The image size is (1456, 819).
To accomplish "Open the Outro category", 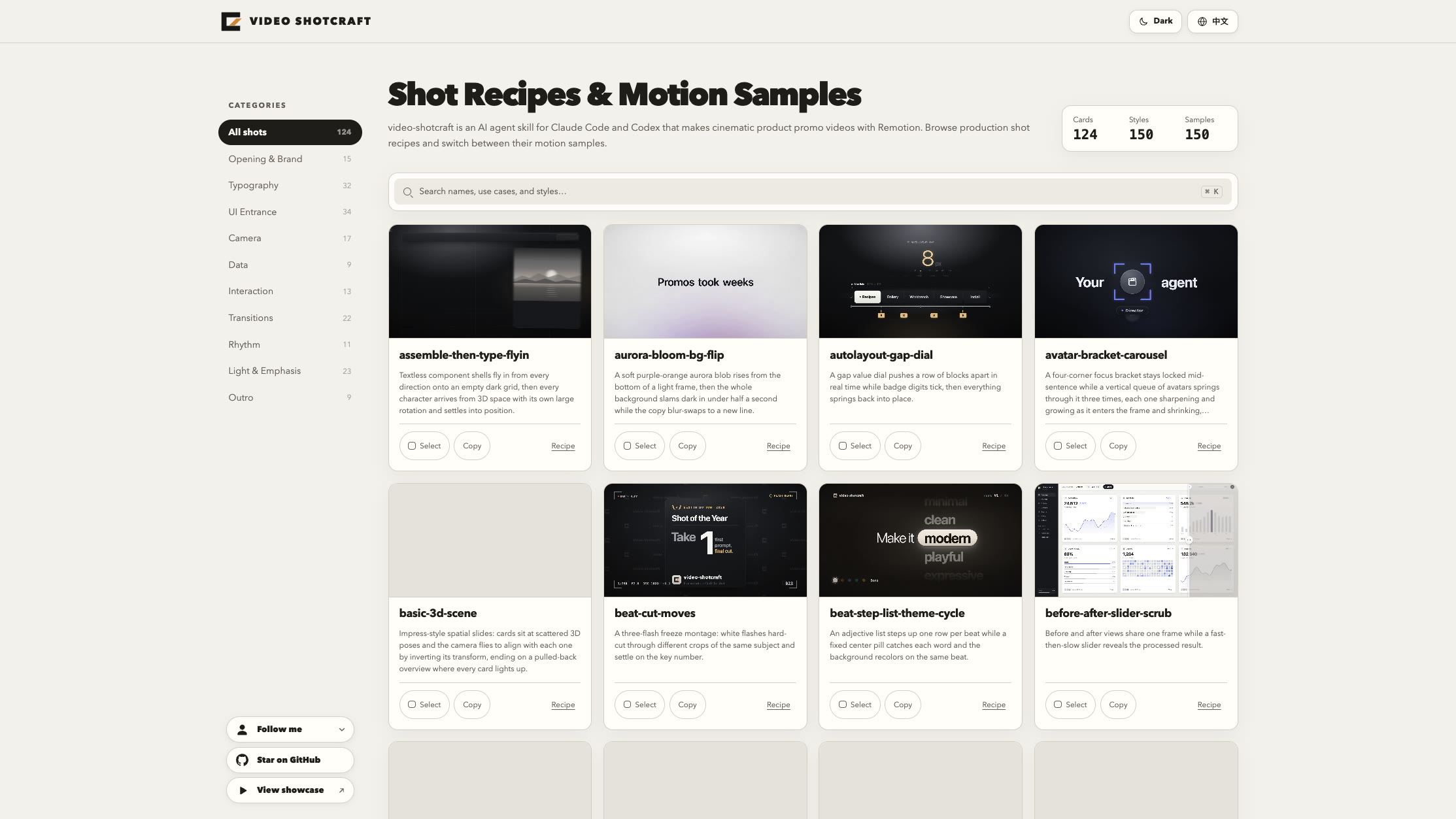I will (x=290, y=397).
